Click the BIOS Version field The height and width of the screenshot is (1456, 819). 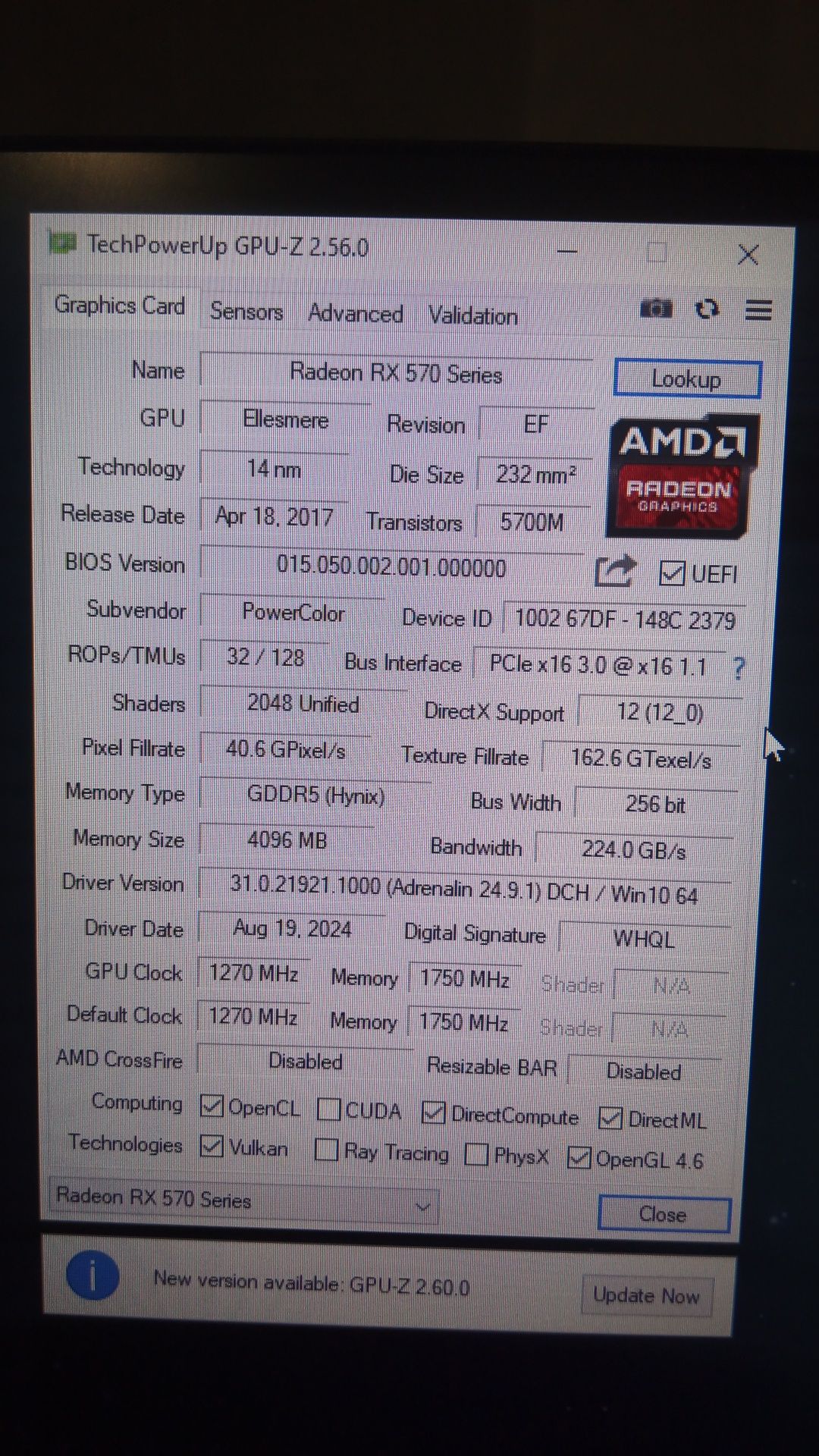(392, 567)
